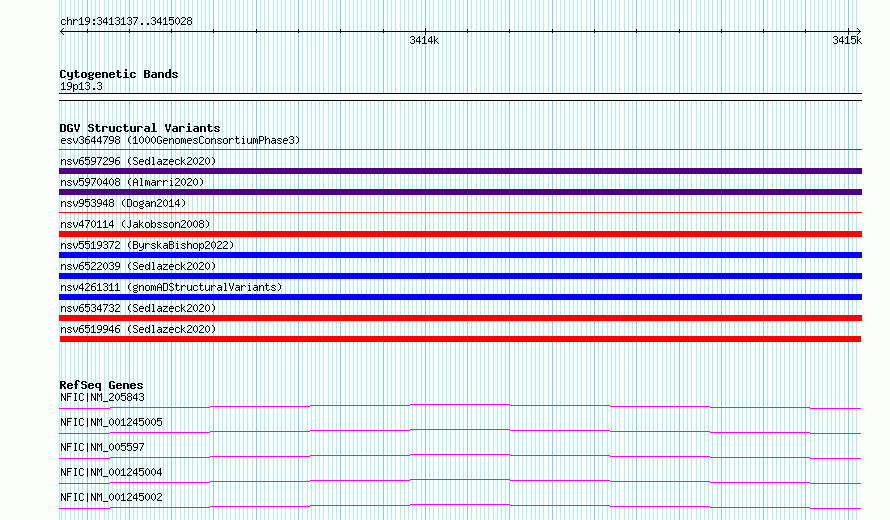Screen dimensions: 890x520
Task: Click the NFIC|NM_001245002 transcript label
Action: tap(111, 497)
